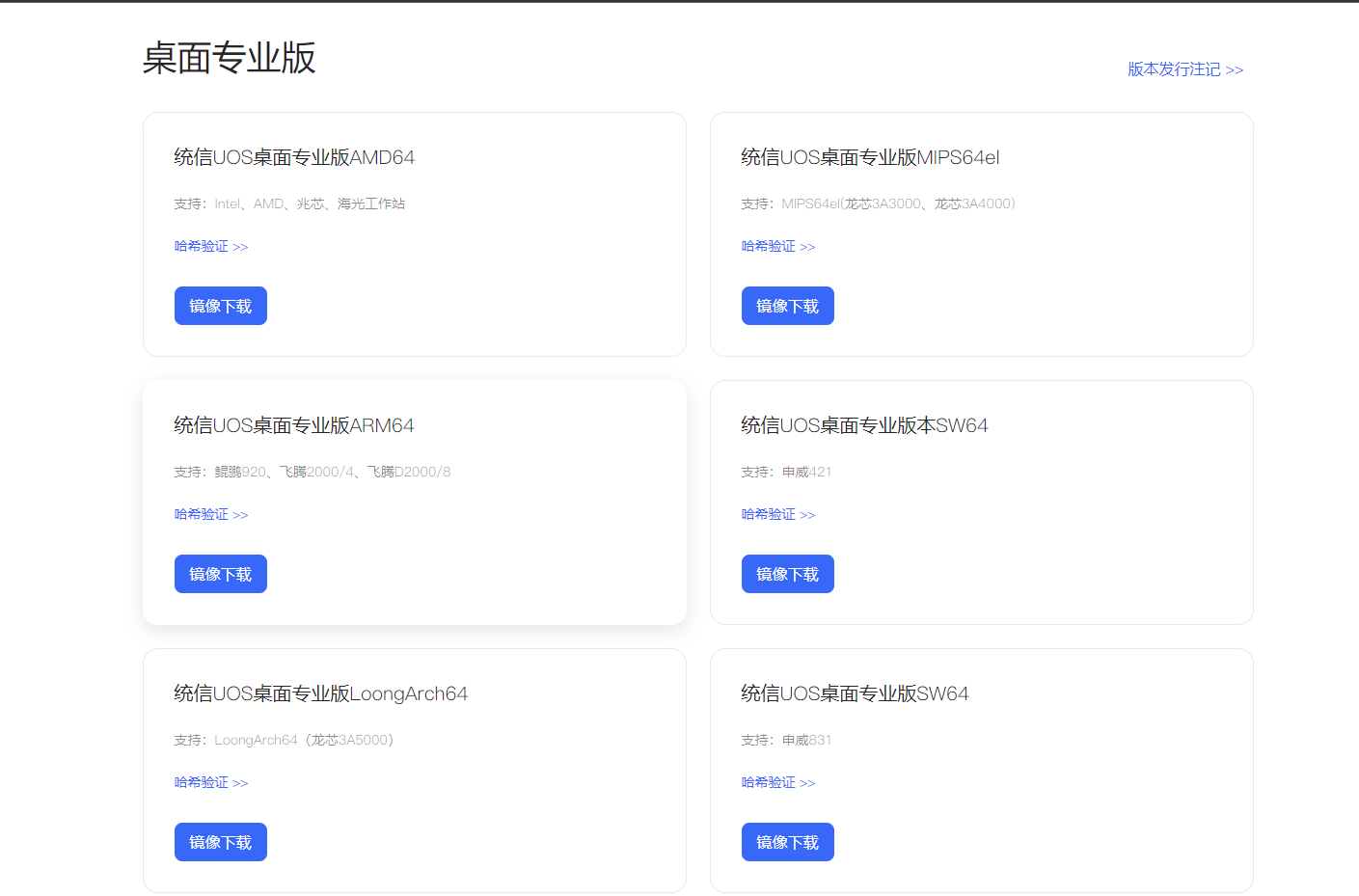View 哈希验证 in the 申威421 card
The height and width of the screenshot is (896, 1359).
click(x=778, y=514)
